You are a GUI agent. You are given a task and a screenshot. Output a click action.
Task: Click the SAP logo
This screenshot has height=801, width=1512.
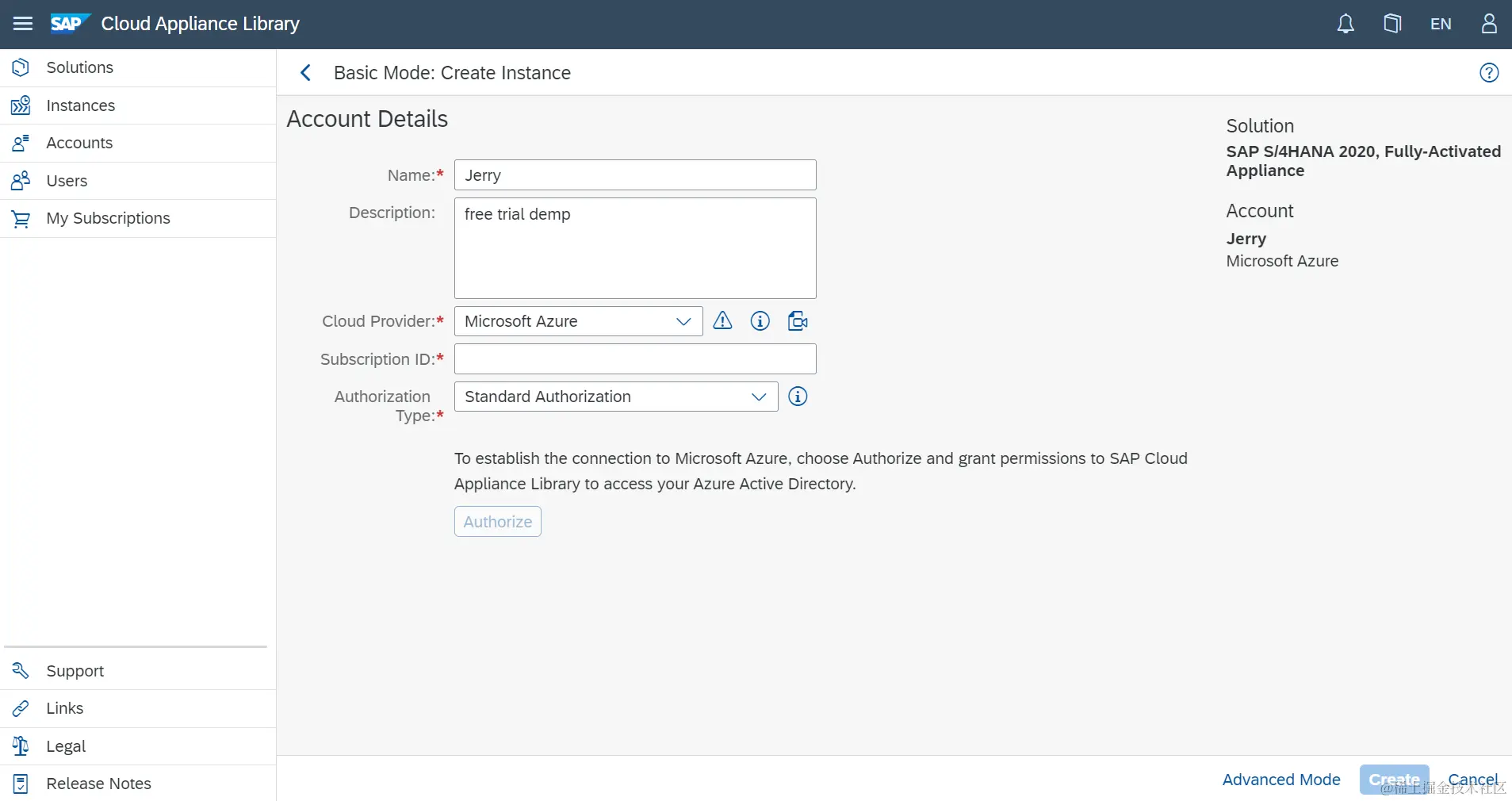point(70,24)
